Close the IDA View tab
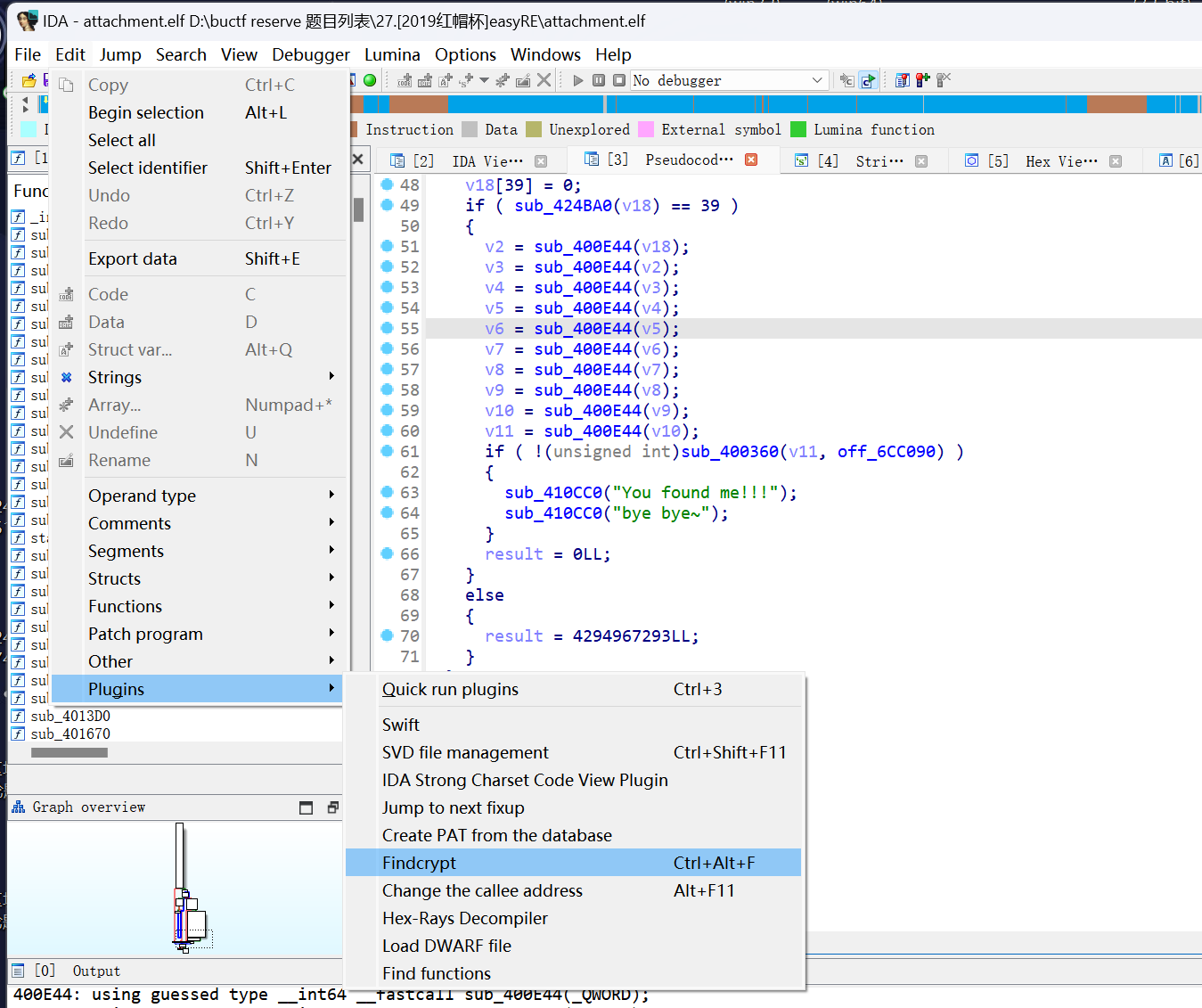Viewport: 1202px width, 1008px height. coord(541,161)
